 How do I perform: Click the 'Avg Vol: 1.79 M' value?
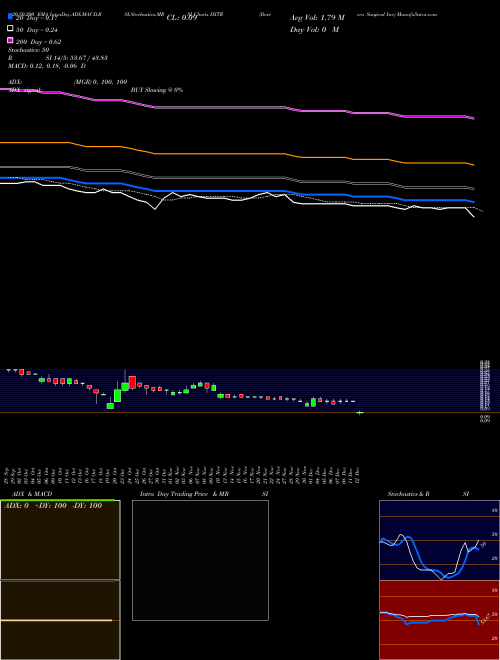(x=317, y=18)
